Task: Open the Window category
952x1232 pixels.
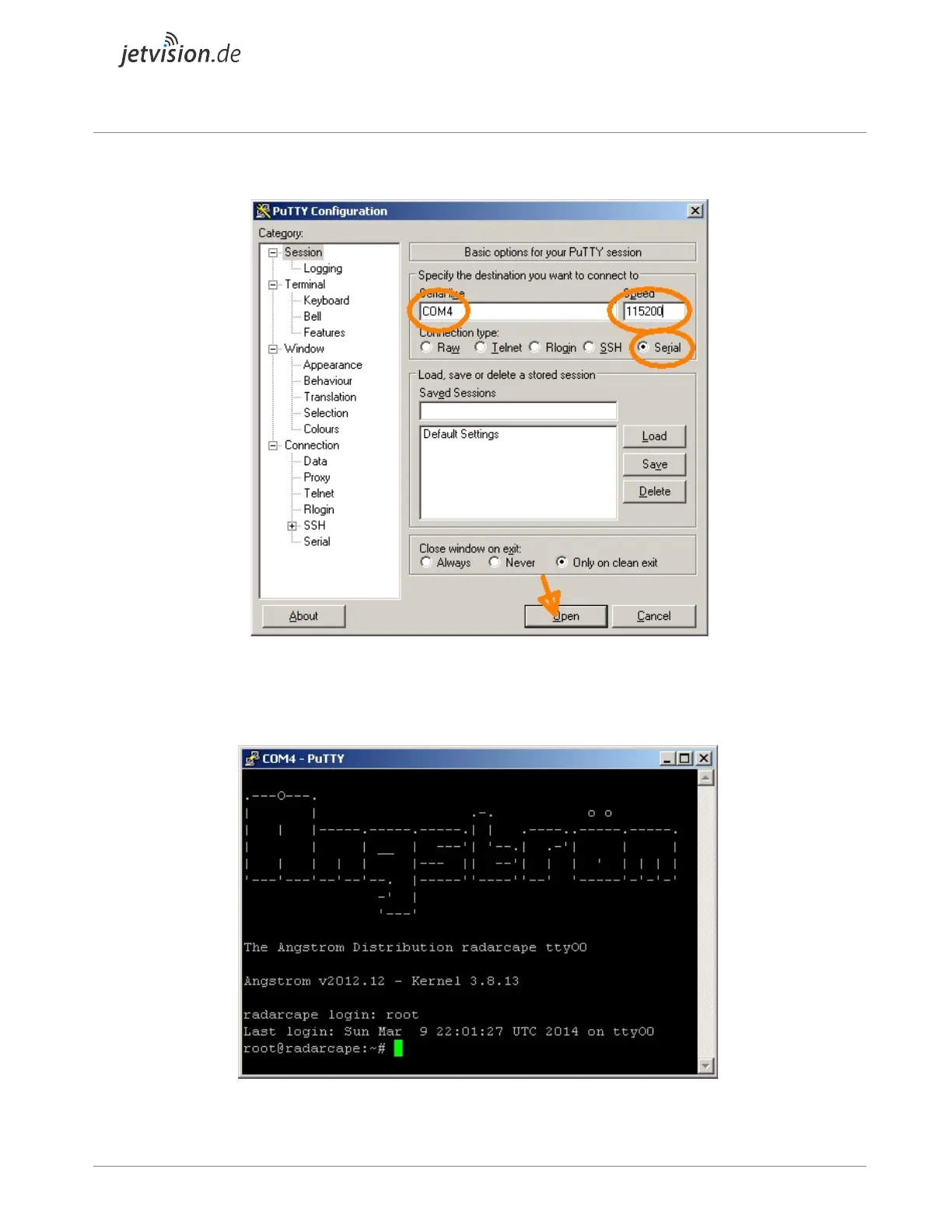Action: (304, 349)
